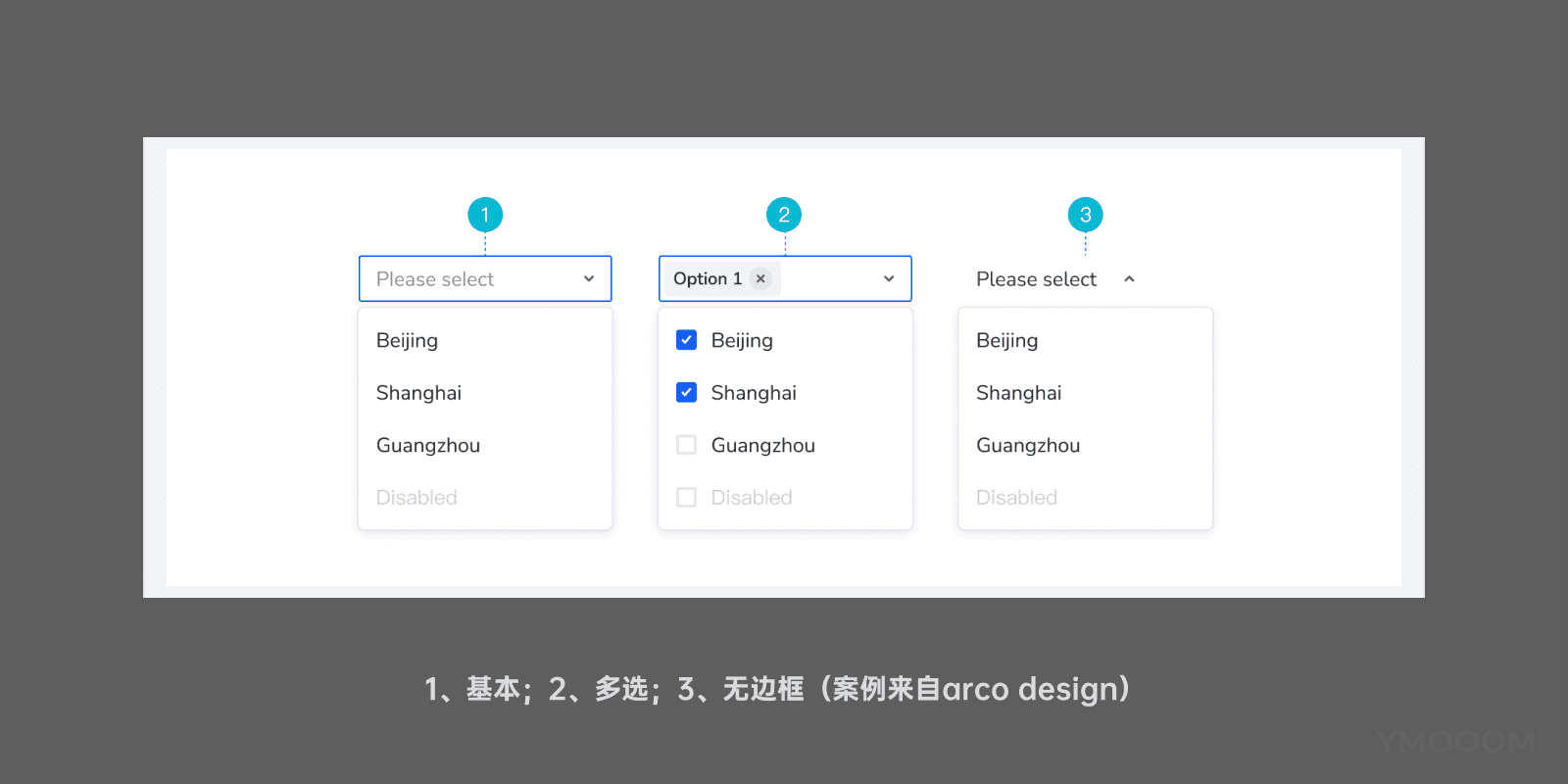
Task: Click the chevron arrow of the Option 1 select box
Action: (889, 279)
